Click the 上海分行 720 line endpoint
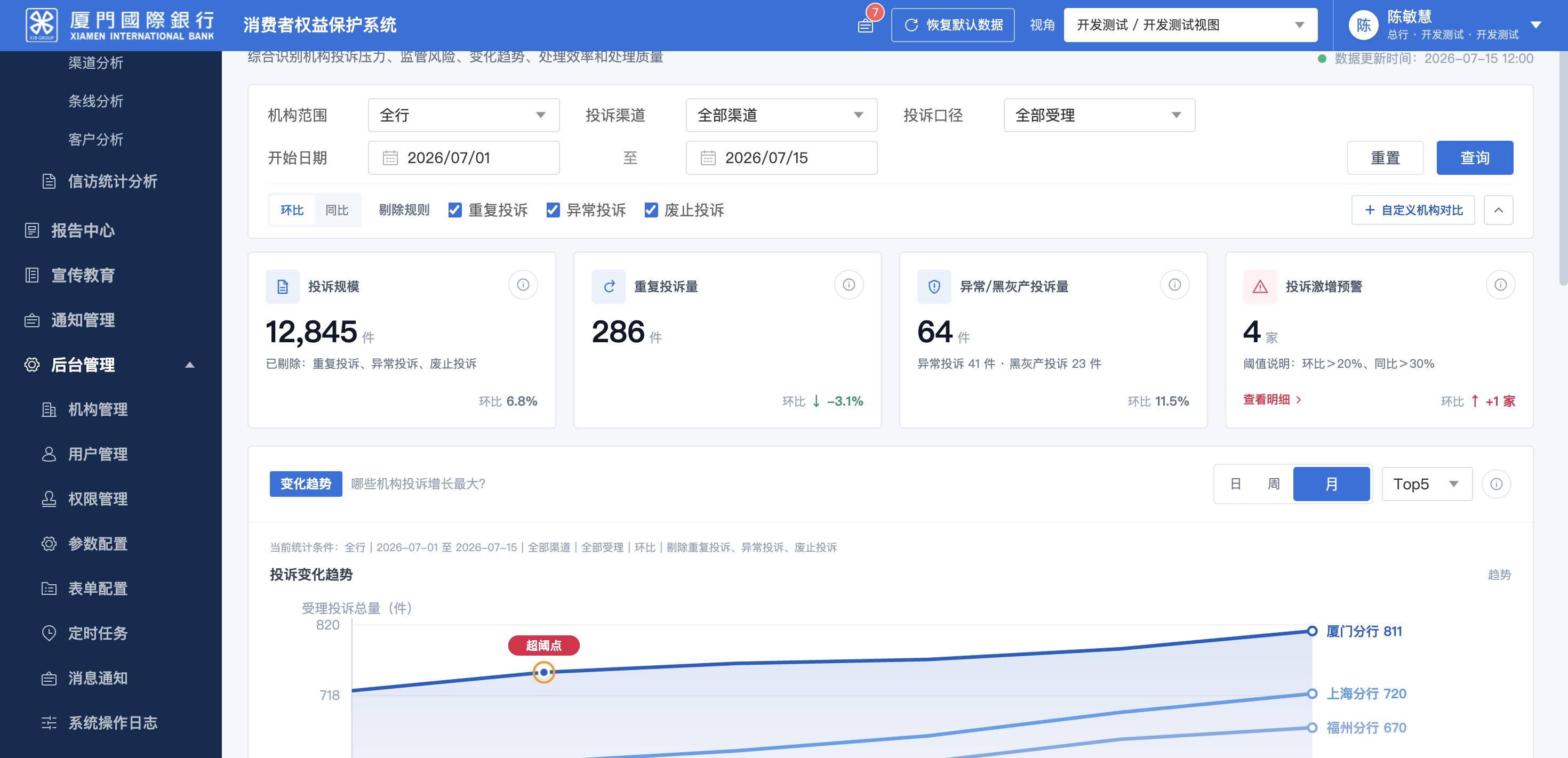 pos(1313,694)
